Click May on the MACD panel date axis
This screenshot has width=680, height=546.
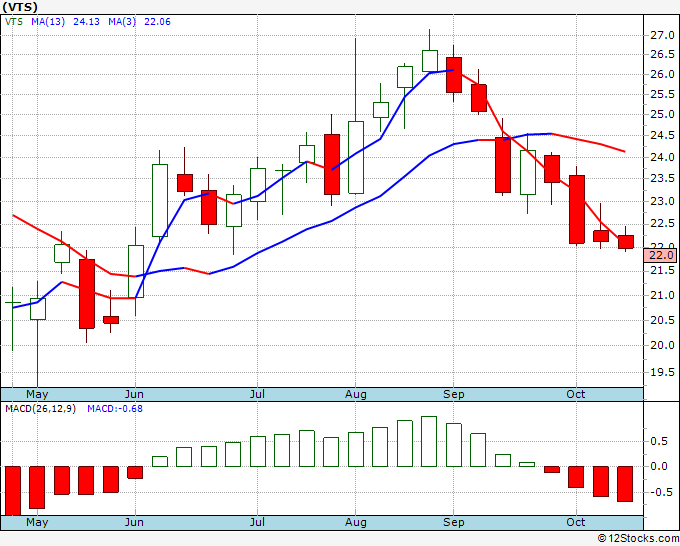pos(37,522)
